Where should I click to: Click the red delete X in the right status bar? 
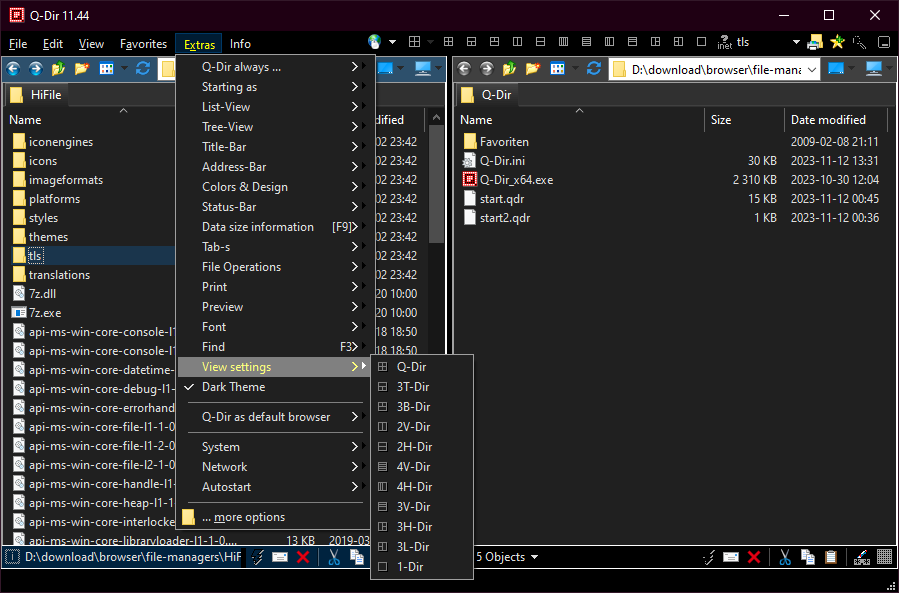tap(754, 557)
